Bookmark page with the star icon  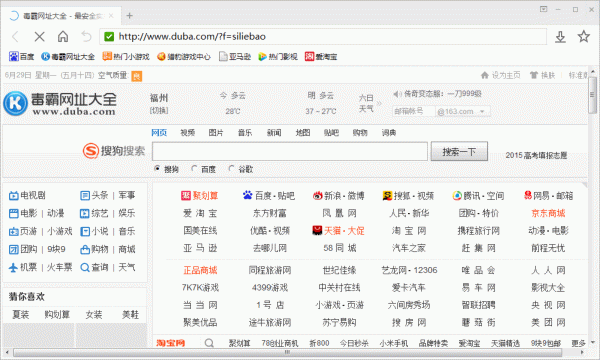584,36
